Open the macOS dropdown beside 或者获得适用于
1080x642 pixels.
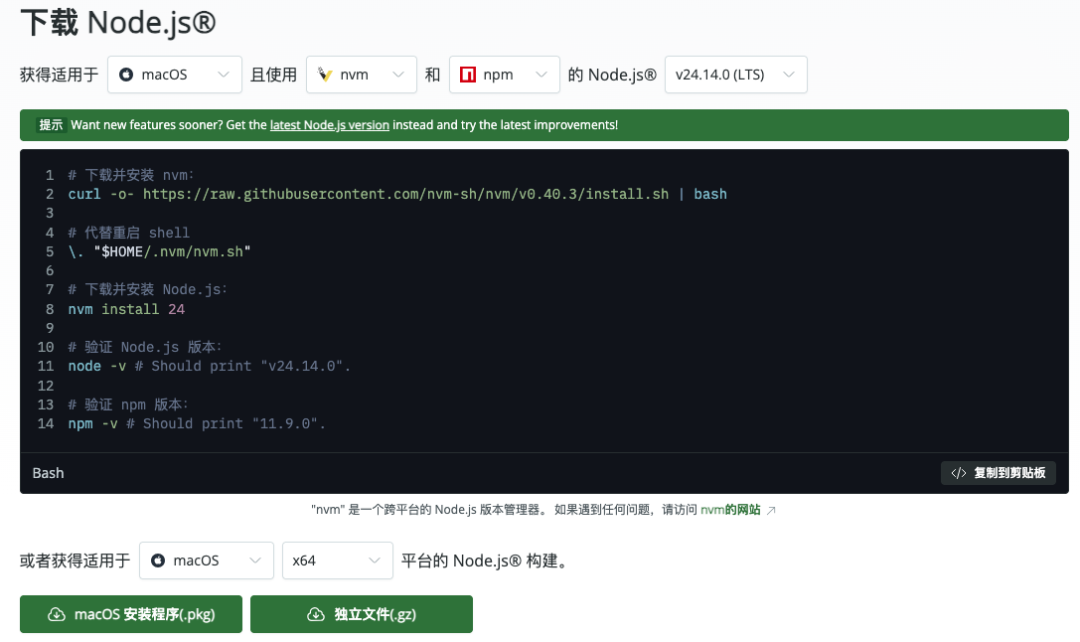[x=206, y=561]
